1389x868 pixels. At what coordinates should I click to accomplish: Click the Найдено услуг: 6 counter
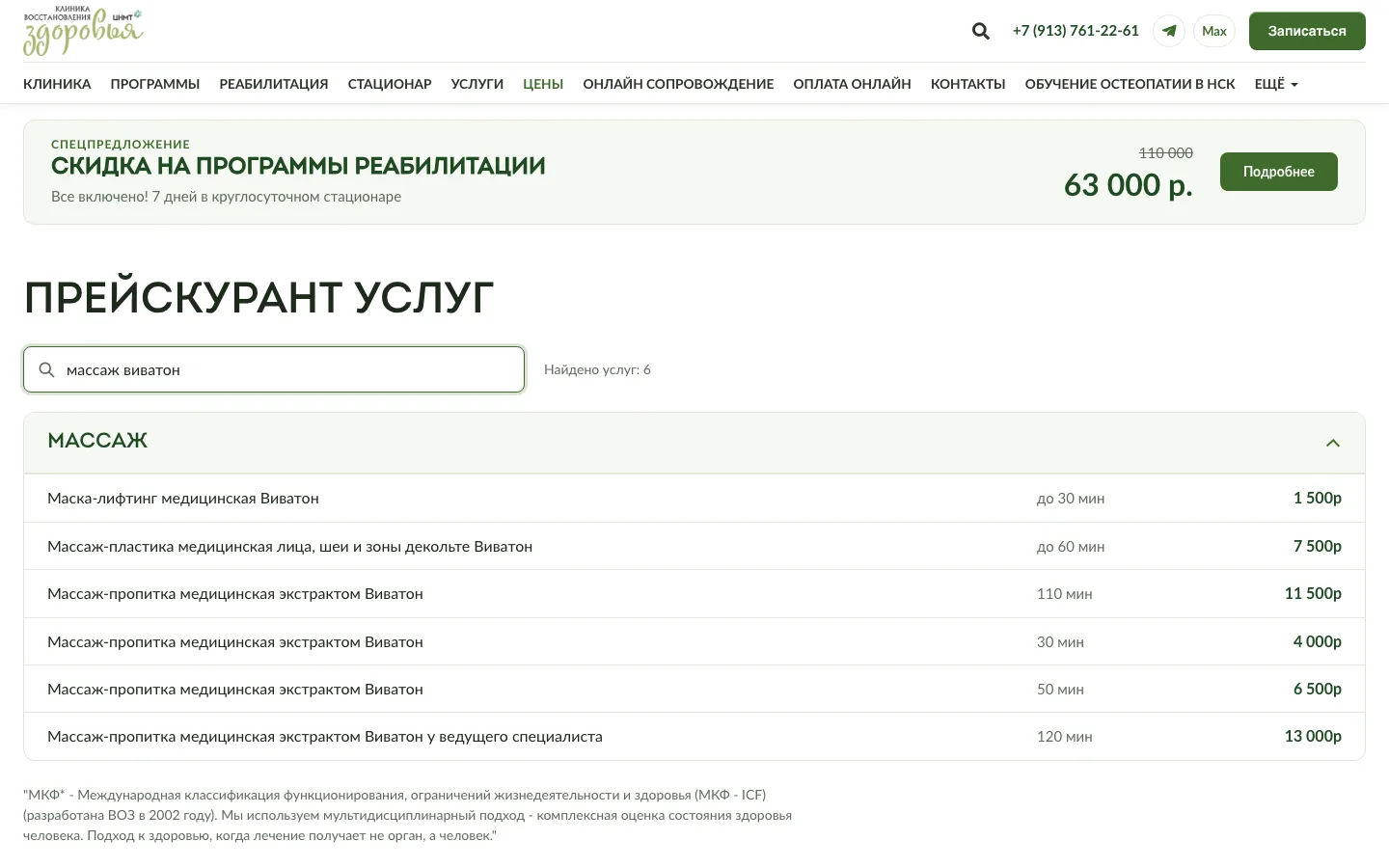597,369
